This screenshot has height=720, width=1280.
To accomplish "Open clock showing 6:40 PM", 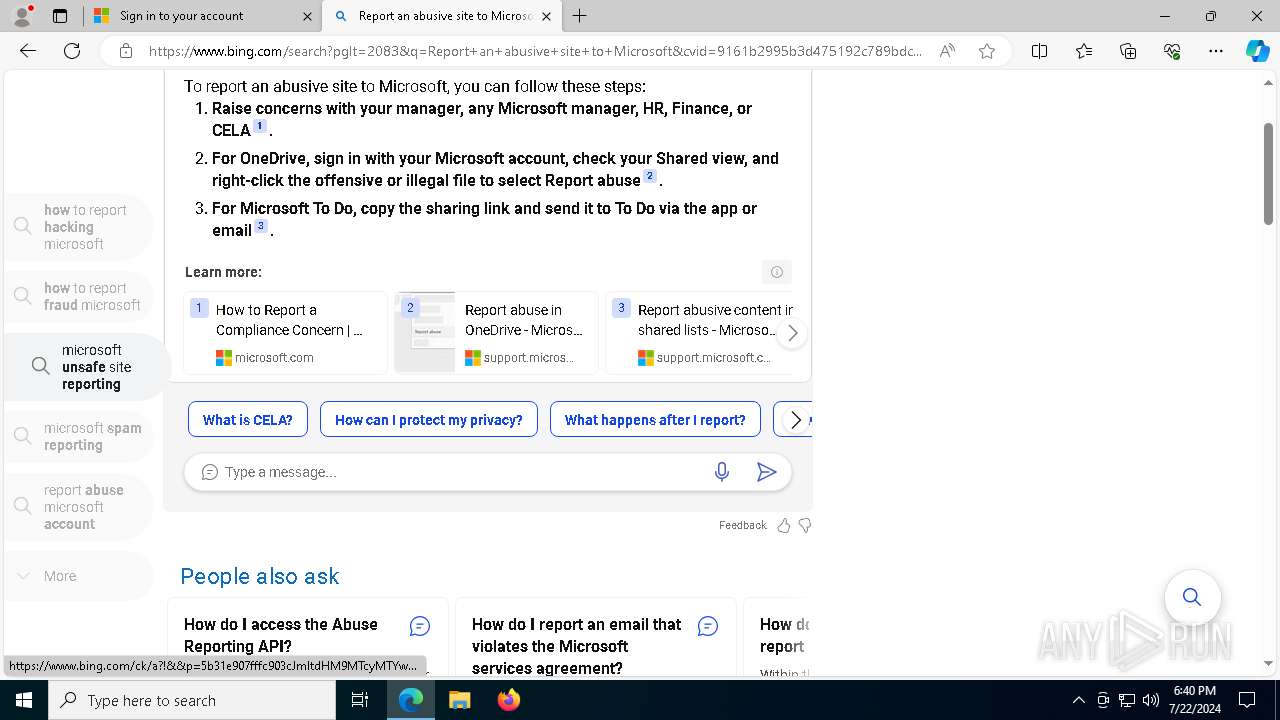I will pos(1194,700).
